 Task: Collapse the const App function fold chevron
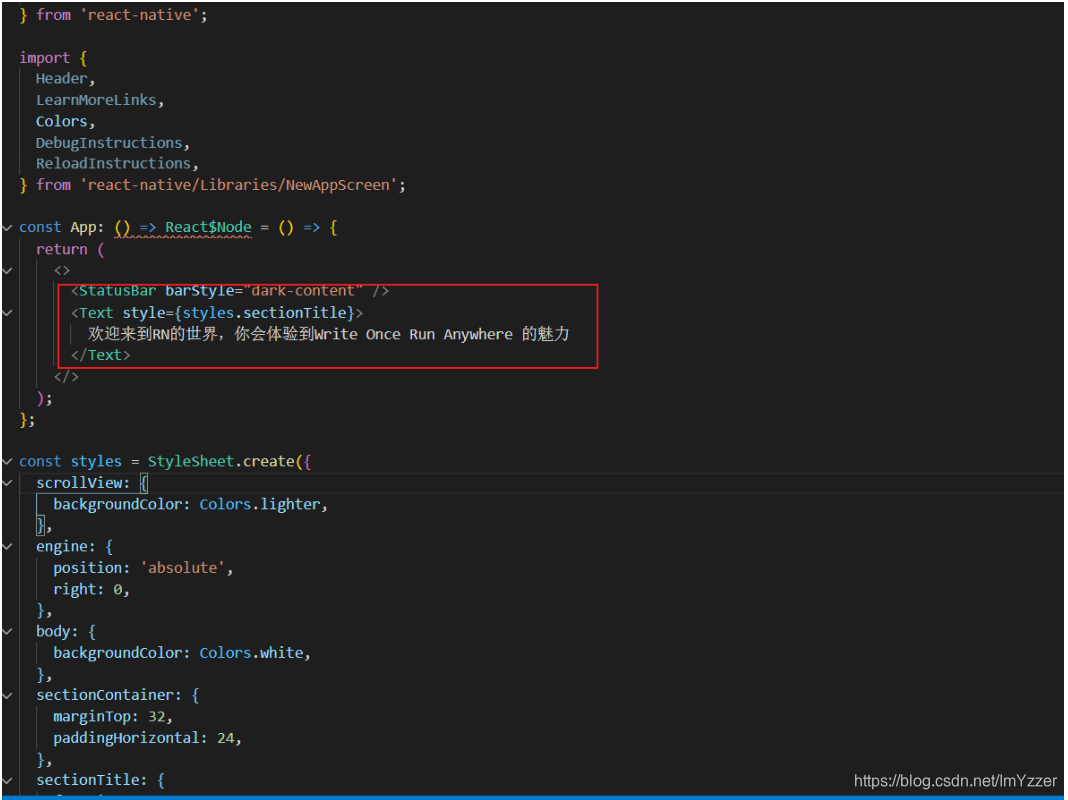click(x=7, y=227)
